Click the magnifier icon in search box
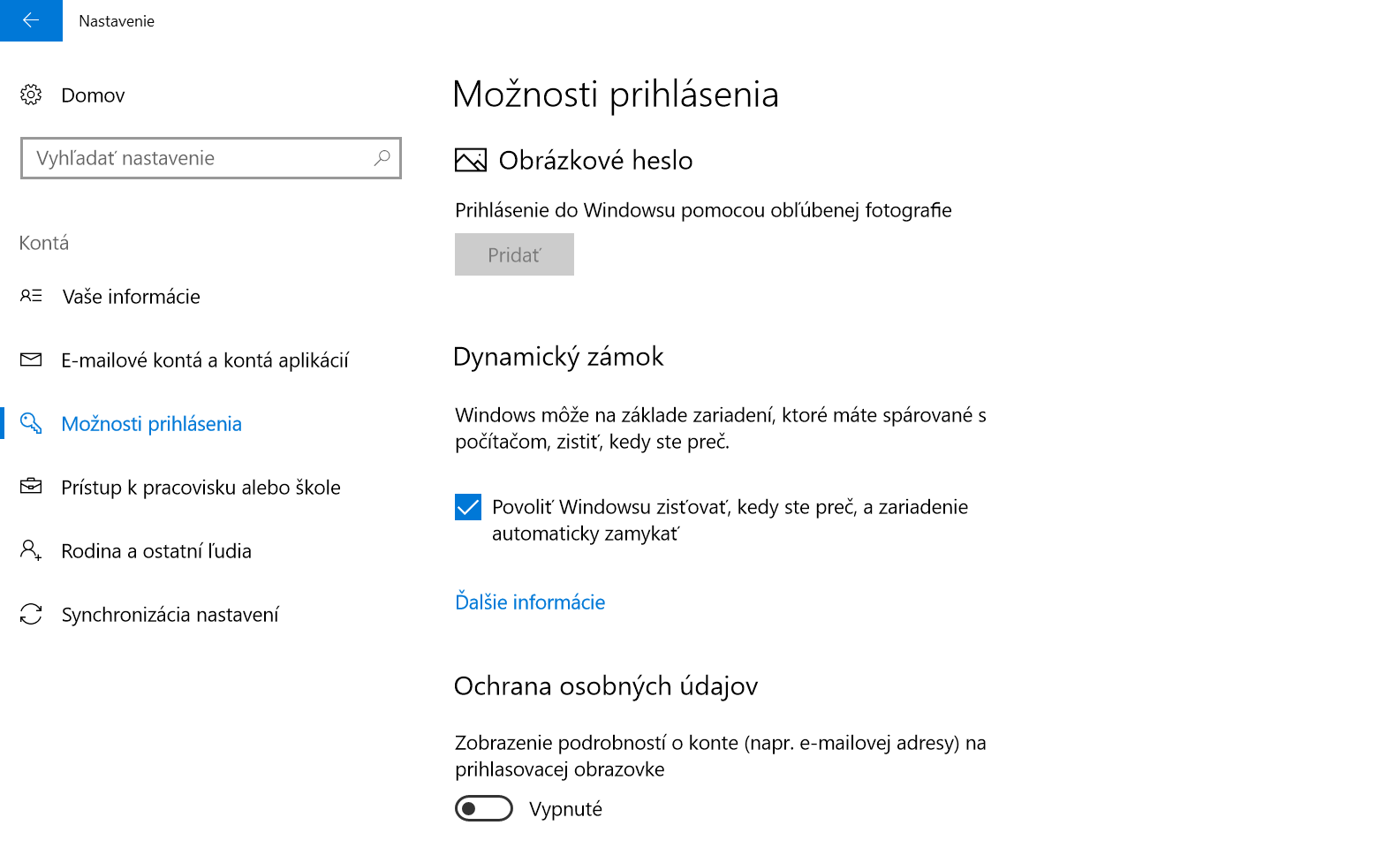1400x863 pixels. point(382,158)
